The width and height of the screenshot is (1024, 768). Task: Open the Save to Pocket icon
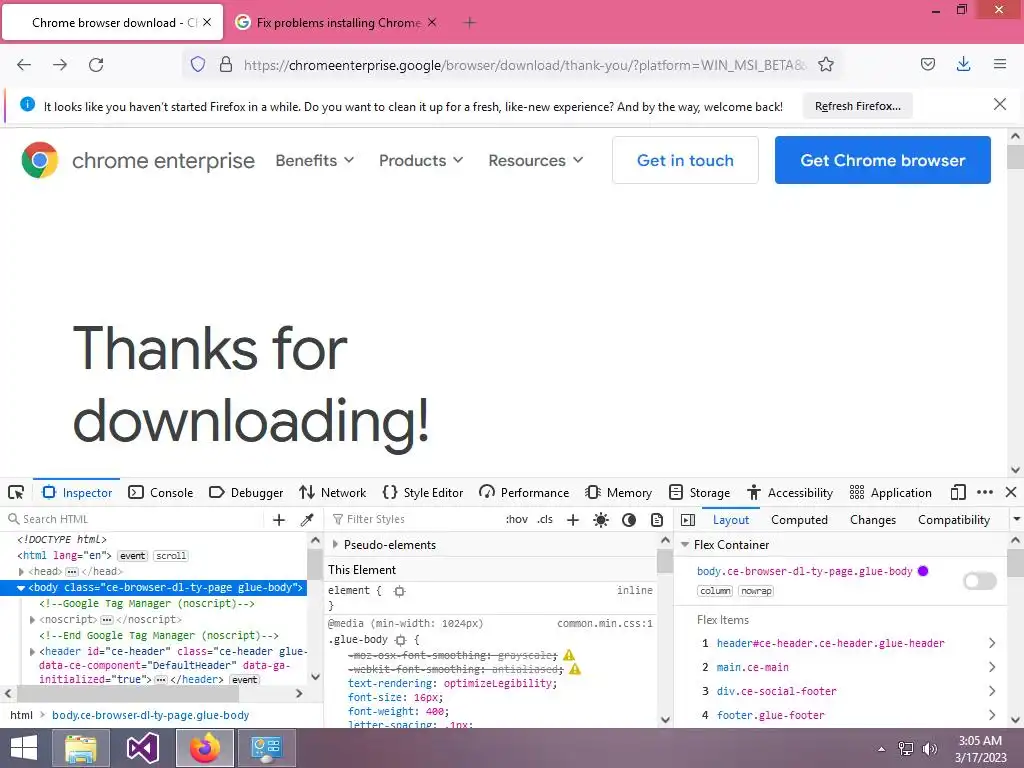(x=927, y=64)
